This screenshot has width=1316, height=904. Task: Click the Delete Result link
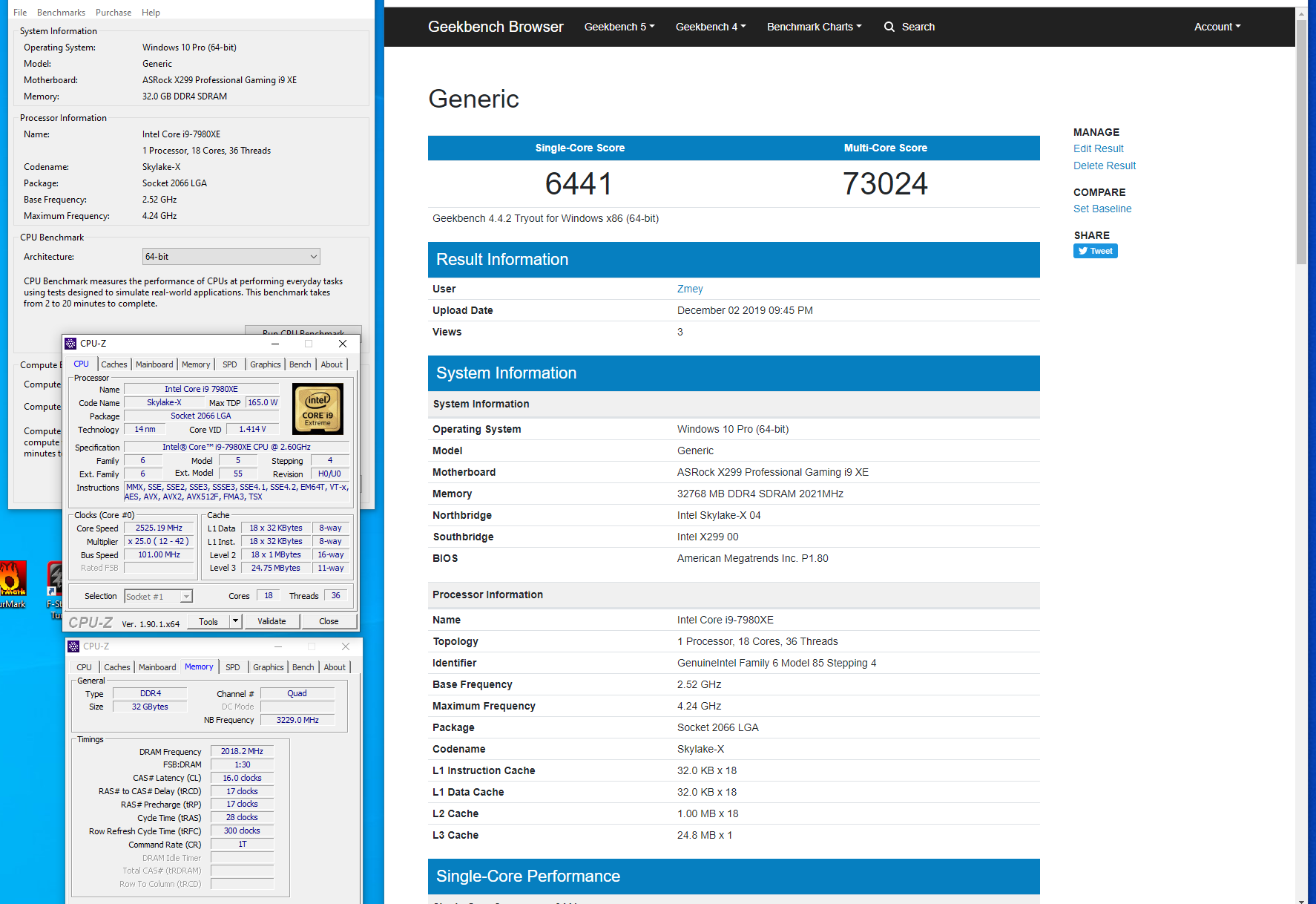click(x=1104, y=166)
